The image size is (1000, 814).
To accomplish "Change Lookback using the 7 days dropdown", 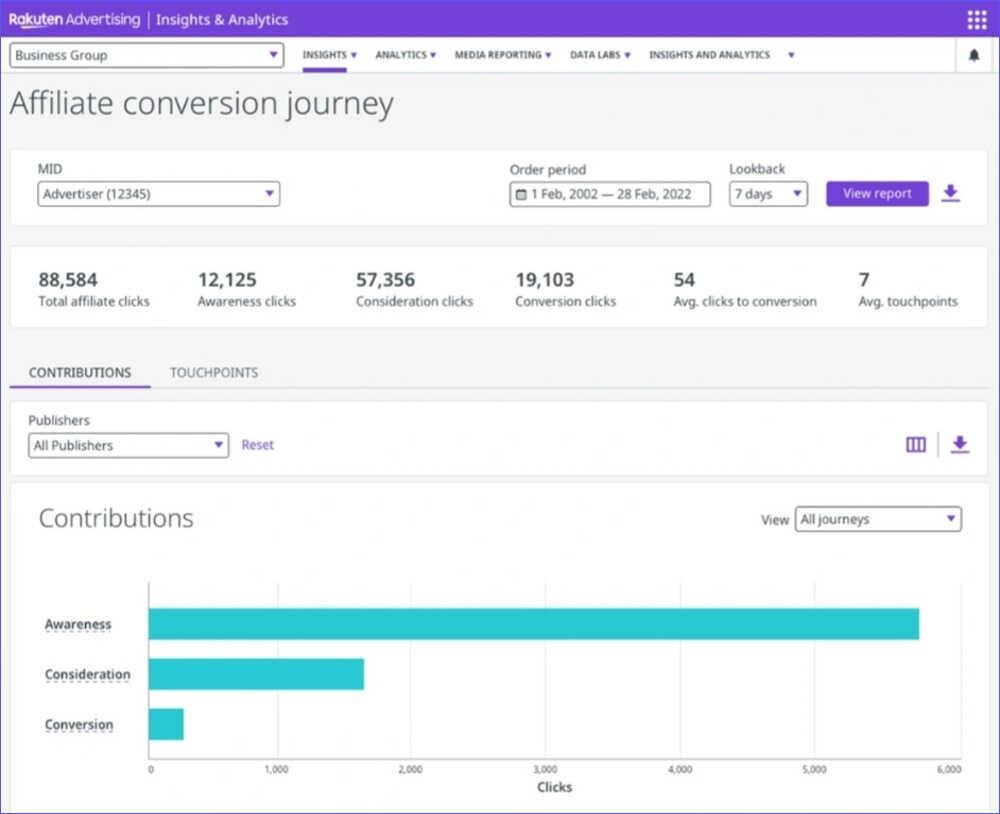I will [x=767, y=193].
